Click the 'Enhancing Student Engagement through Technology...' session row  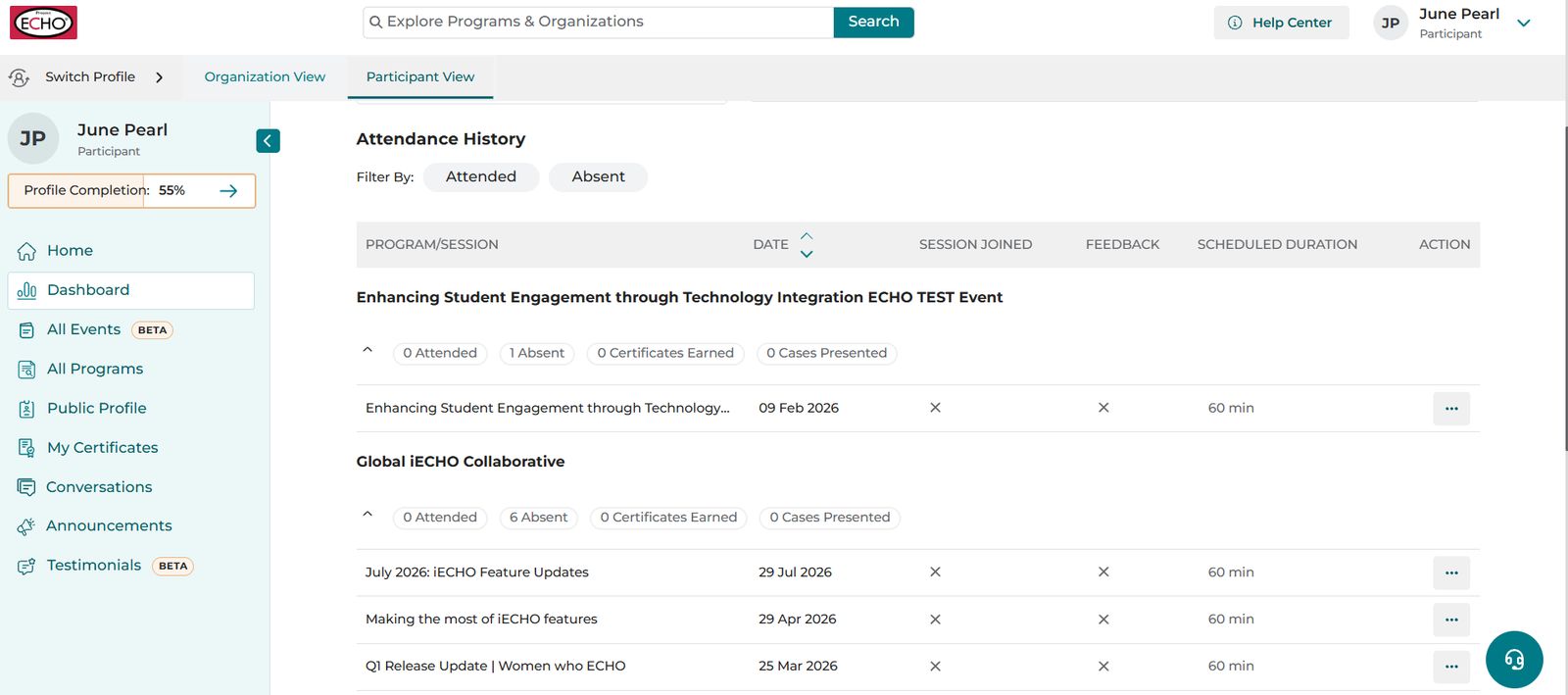point(548,409)
